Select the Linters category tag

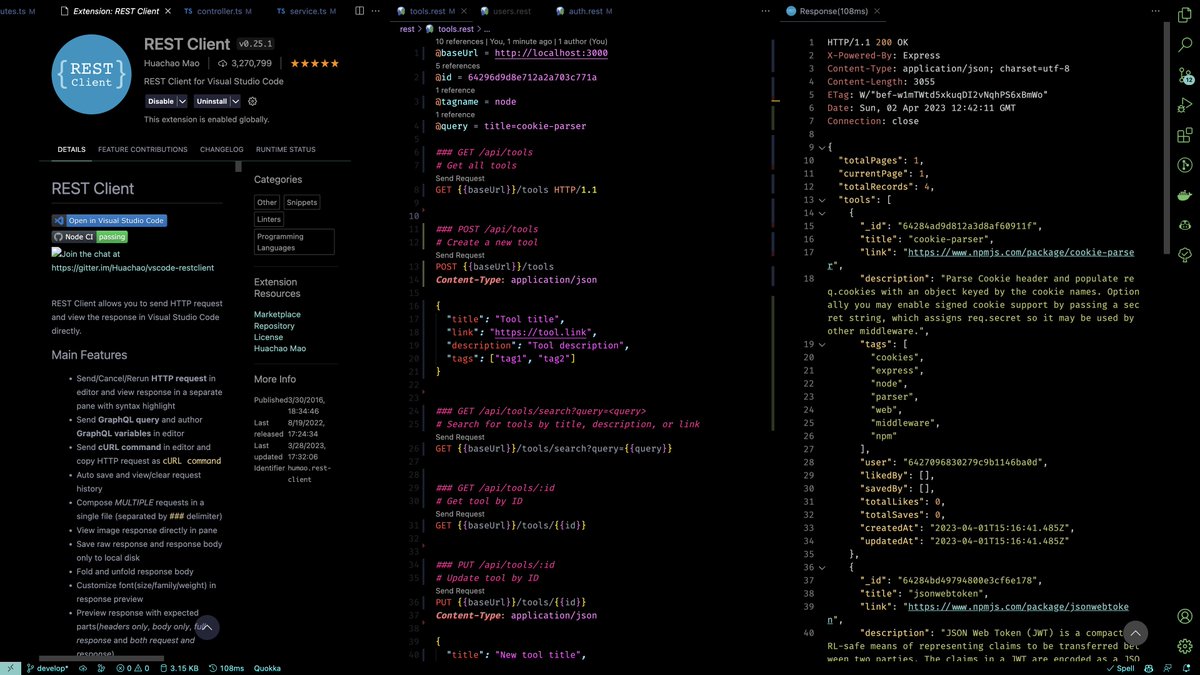[x=269, y=219]
